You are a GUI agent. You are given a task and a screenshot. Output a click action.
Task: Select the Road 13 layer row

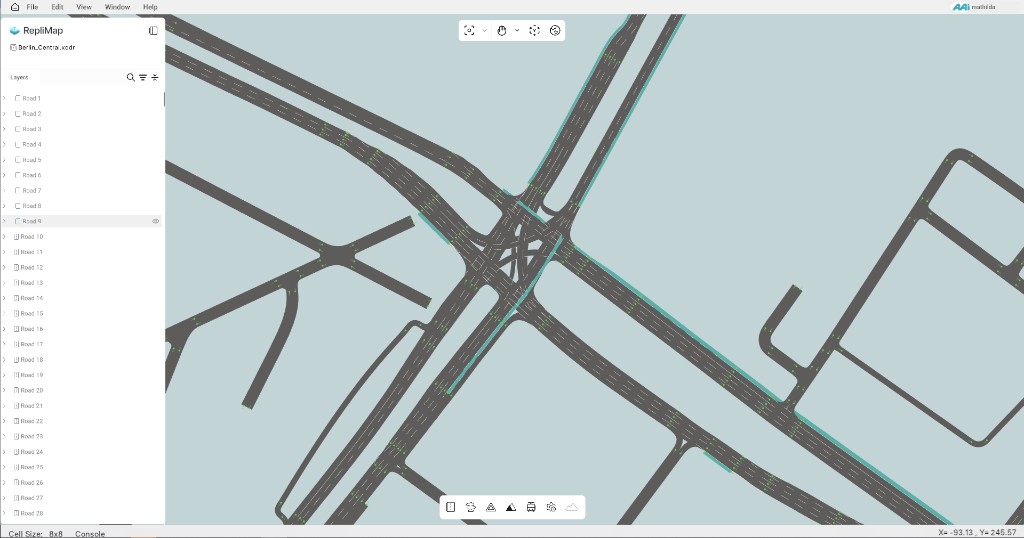coord(82,283)
